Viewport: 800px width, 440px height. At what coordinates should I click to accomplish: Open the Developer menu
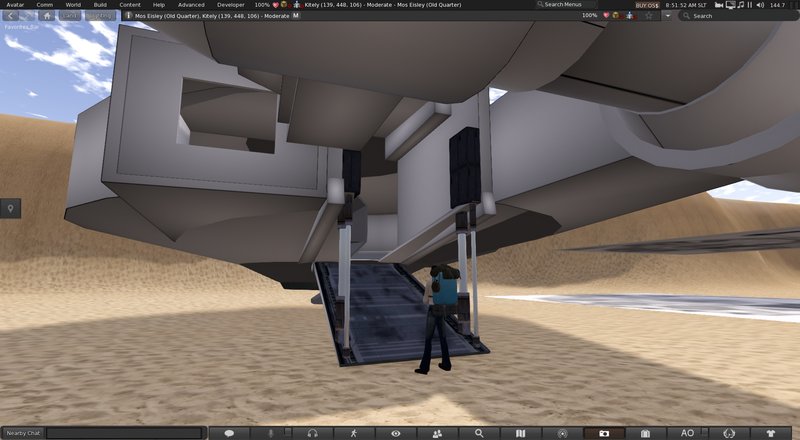tap(231, 5)
